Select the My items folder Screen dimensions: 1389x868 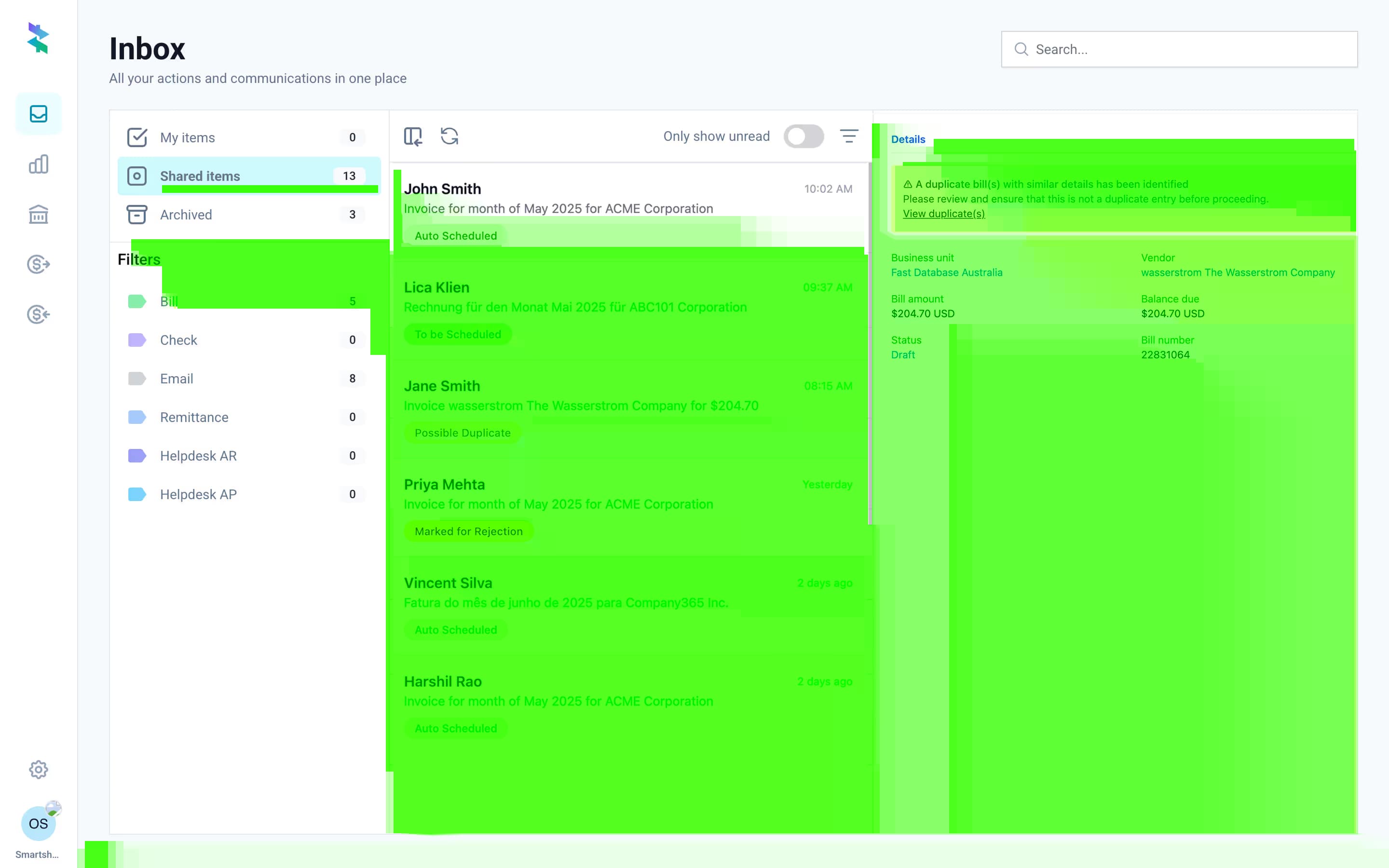tap(188, 138)
